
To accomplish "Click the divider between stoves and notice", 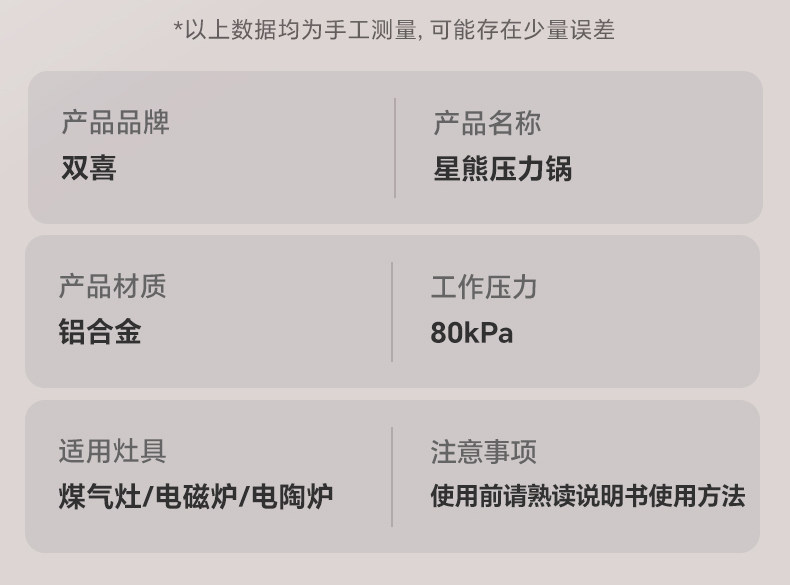I will (392, 476).
